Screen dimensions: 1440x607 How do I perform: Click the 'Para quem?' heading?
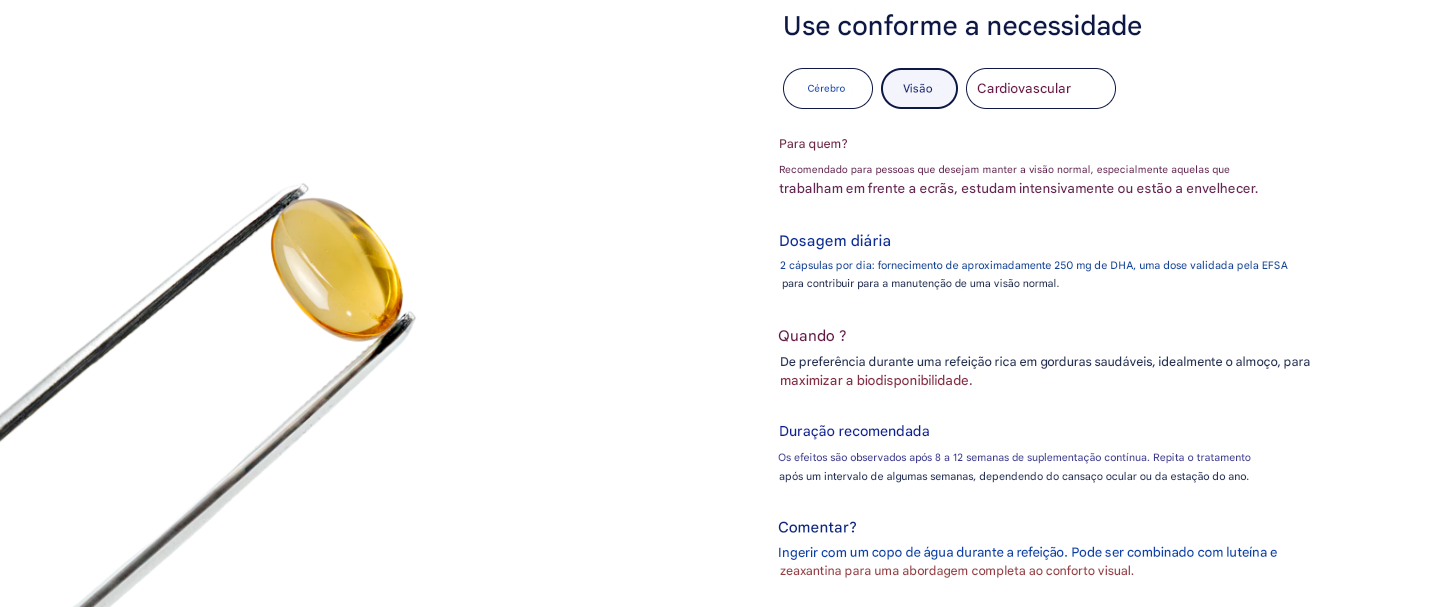click(813, 144)
